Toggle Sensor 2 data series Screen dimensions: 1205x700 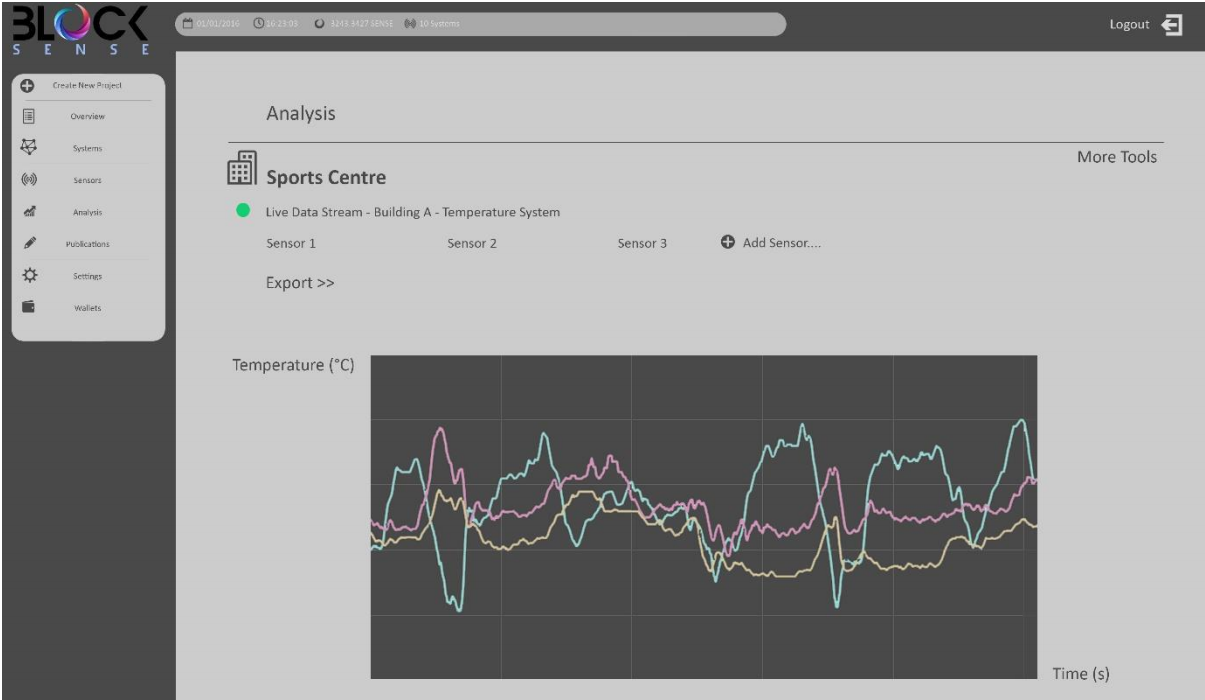(x=472, y=243)
